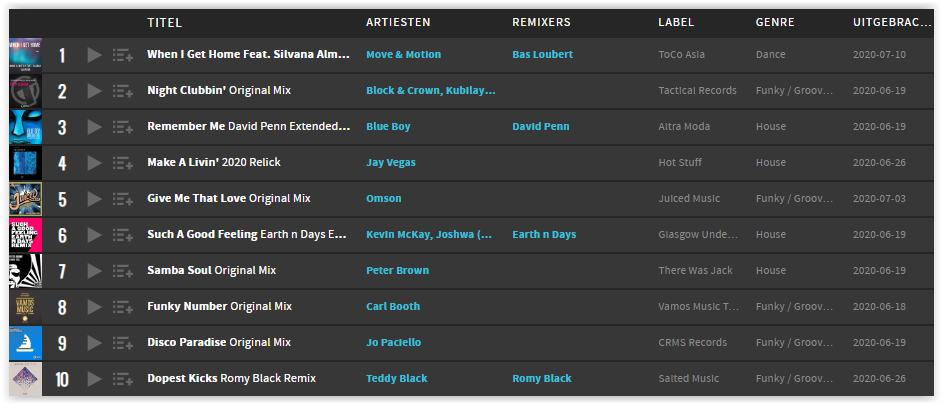The image size is (942, 404).
Task: Sort by Titel column header
Action: [165, 23]
